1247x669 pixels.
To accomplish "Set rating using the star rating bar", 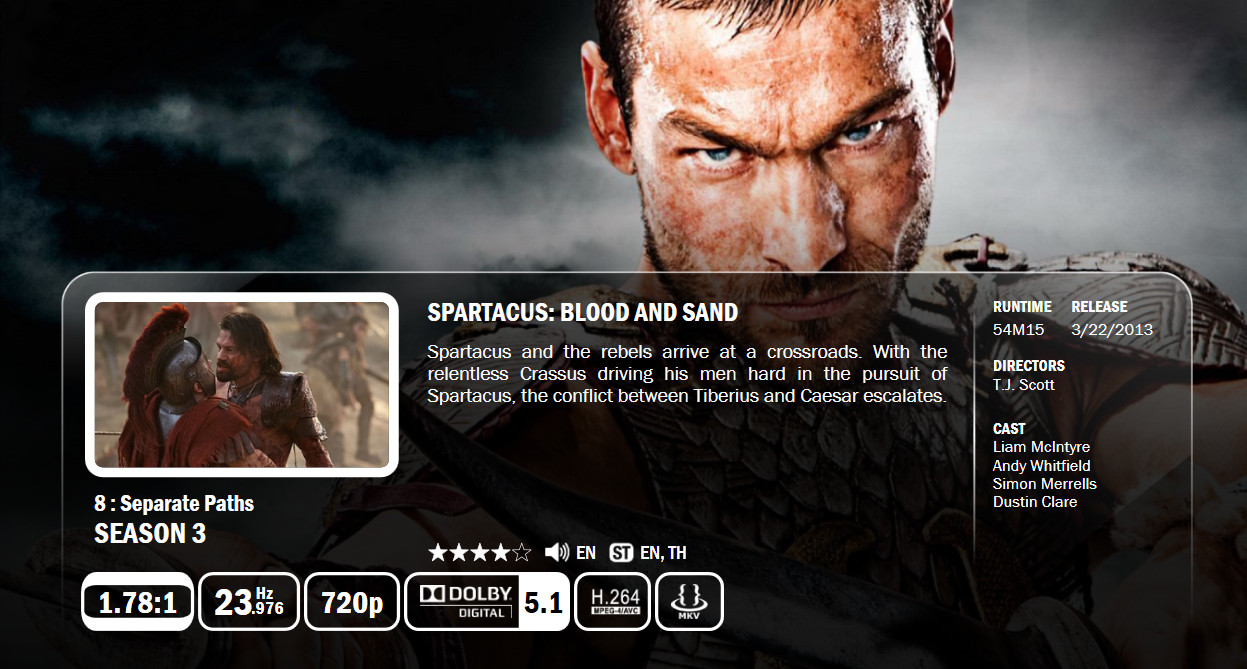I will (x=480, y=553).
